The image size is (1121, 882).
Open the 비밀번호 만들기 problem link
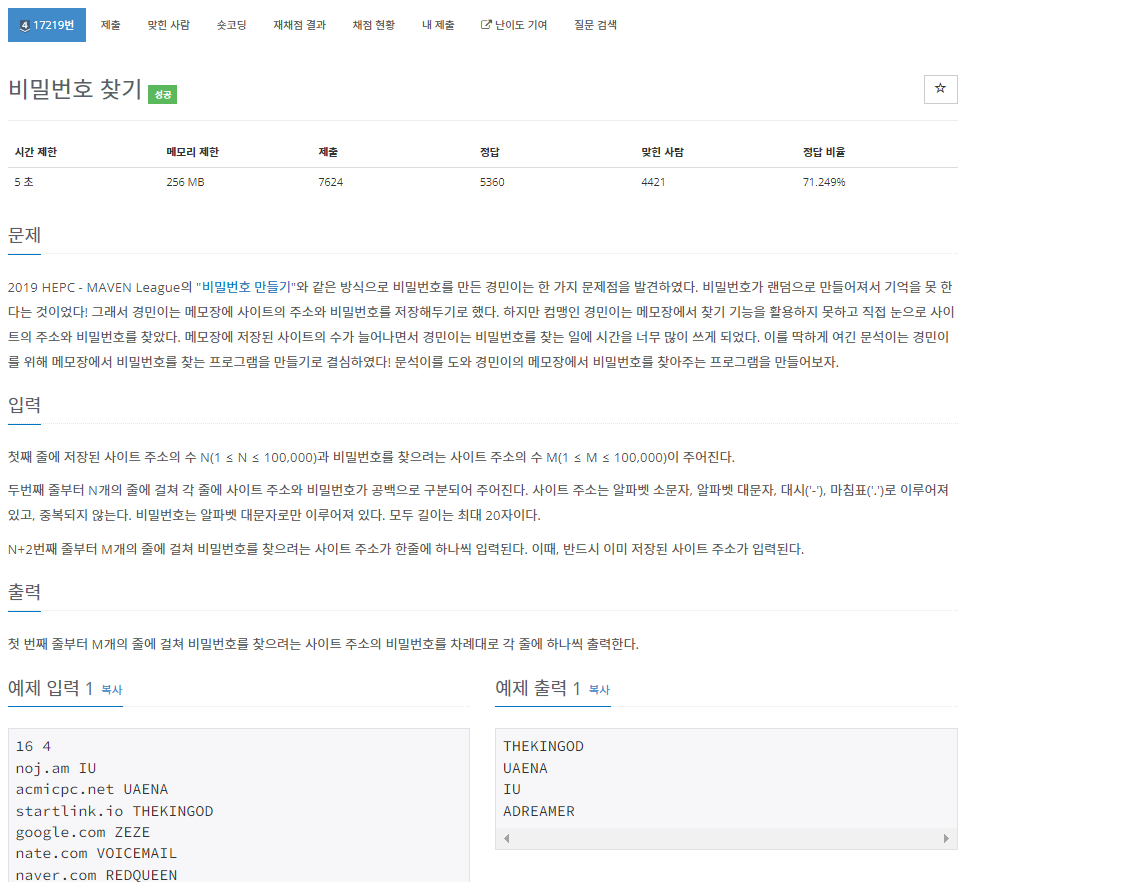[x=247, y=287]
